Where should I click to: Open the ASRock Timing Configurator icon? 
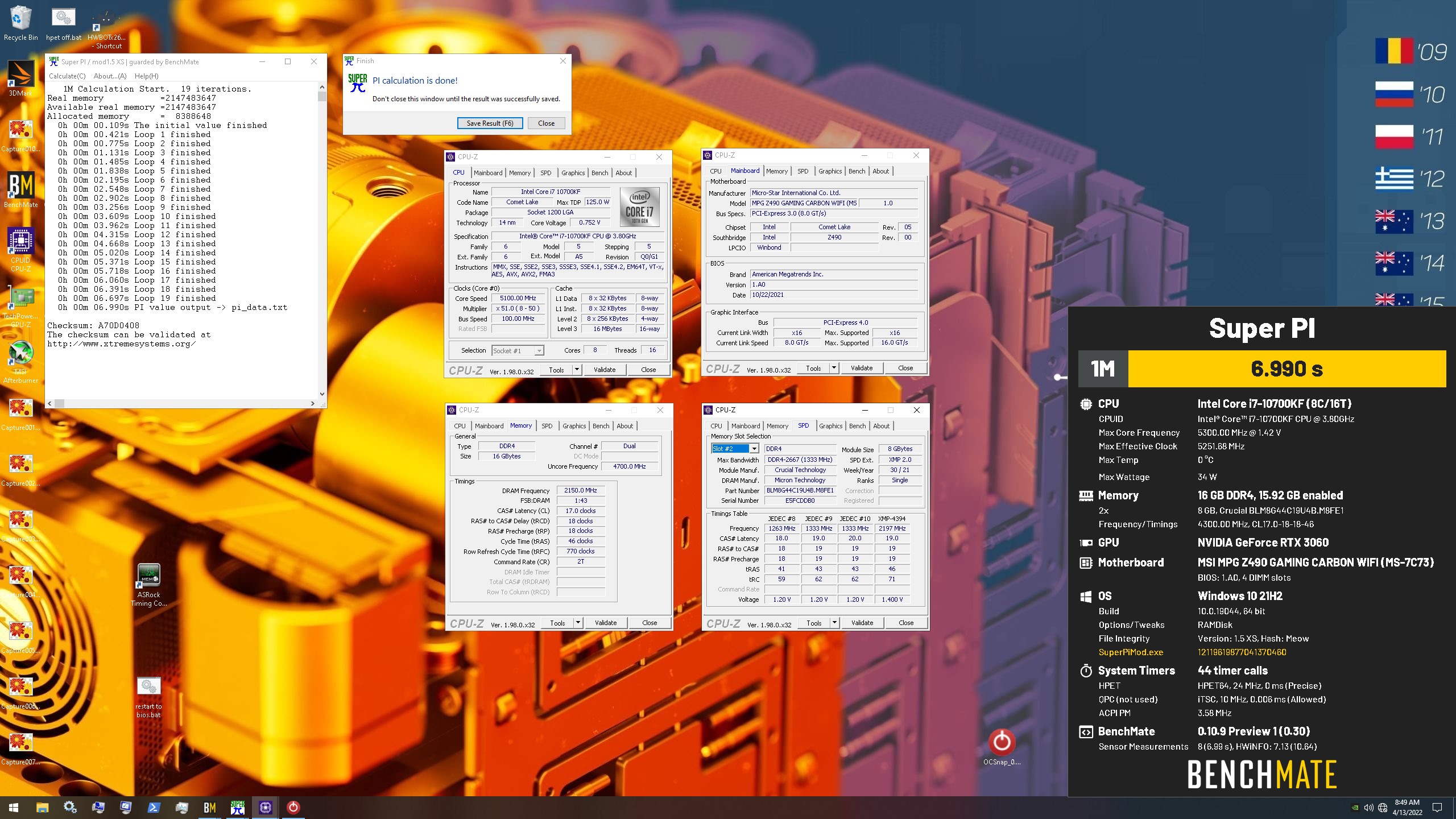(x=148, y=585)
